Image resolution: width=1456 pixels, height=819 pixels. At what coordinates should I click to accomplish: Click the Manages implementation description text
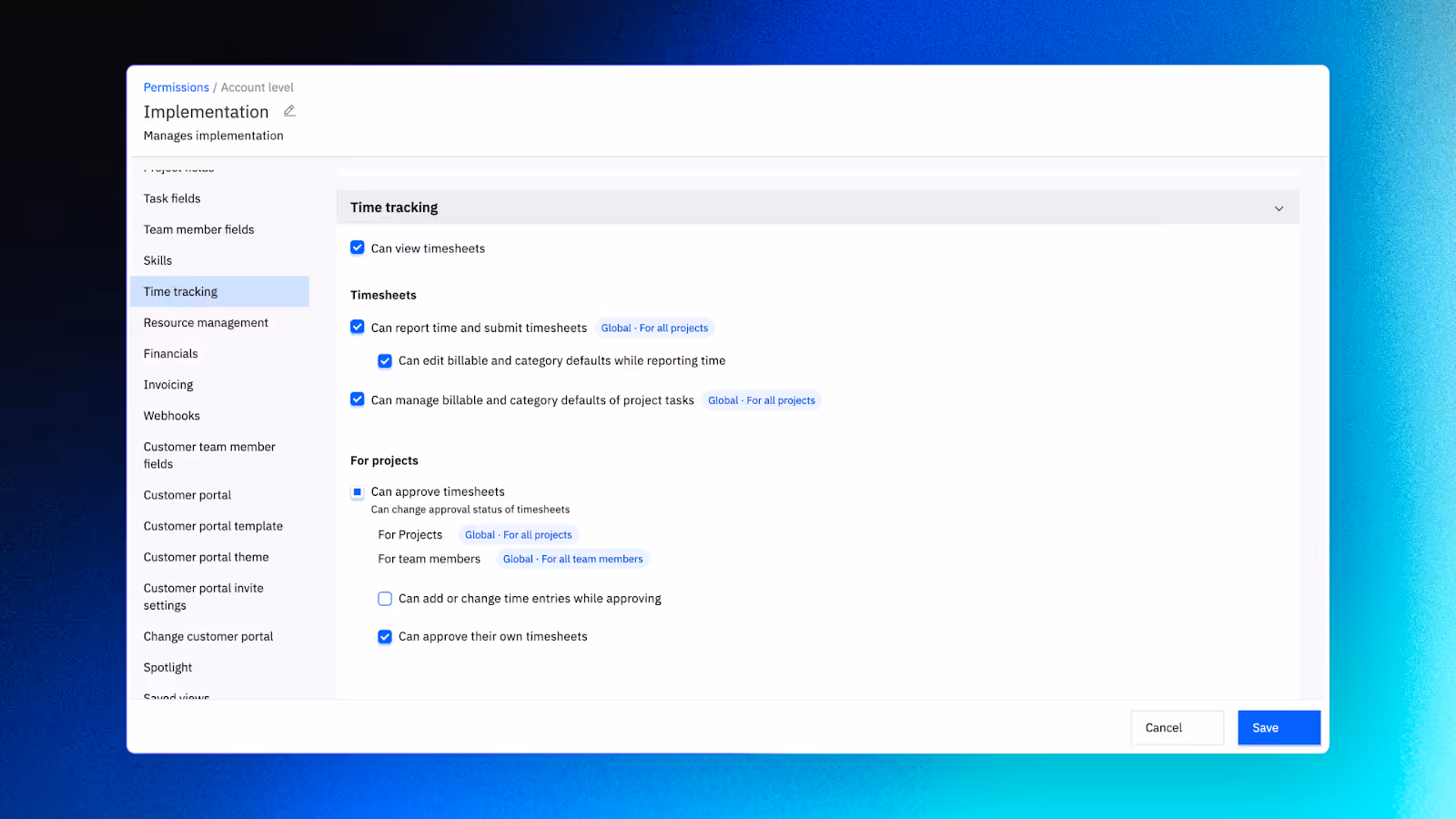(213, 136)
